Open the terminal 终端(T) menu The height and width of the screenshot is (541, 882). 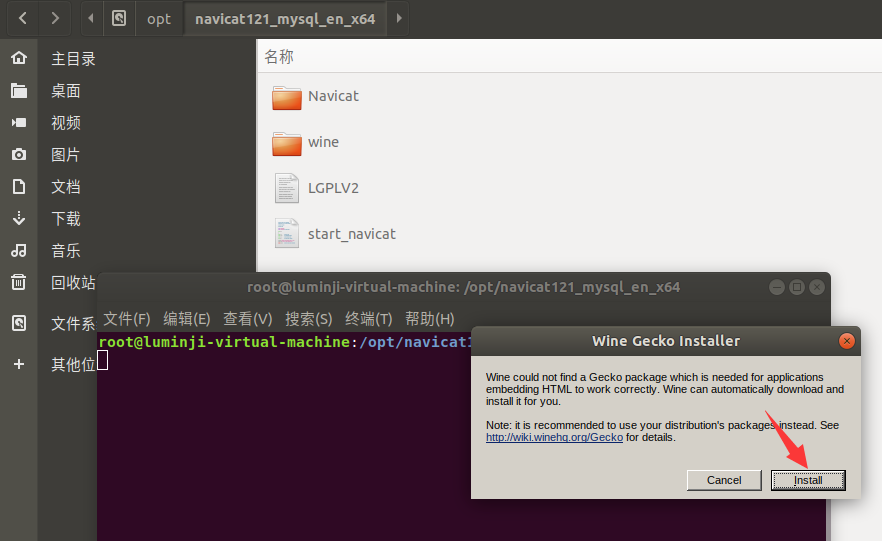(x=368, y=319)
